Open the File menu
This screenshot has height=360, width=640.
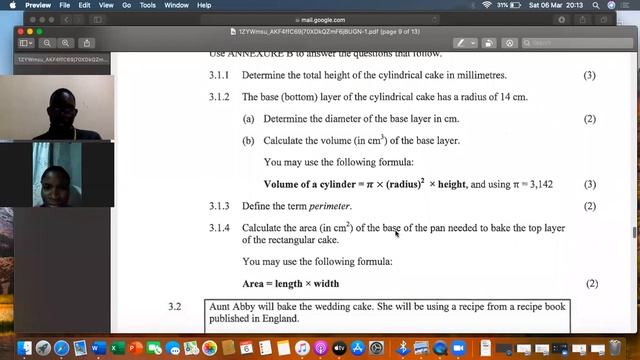coord(64,5)
